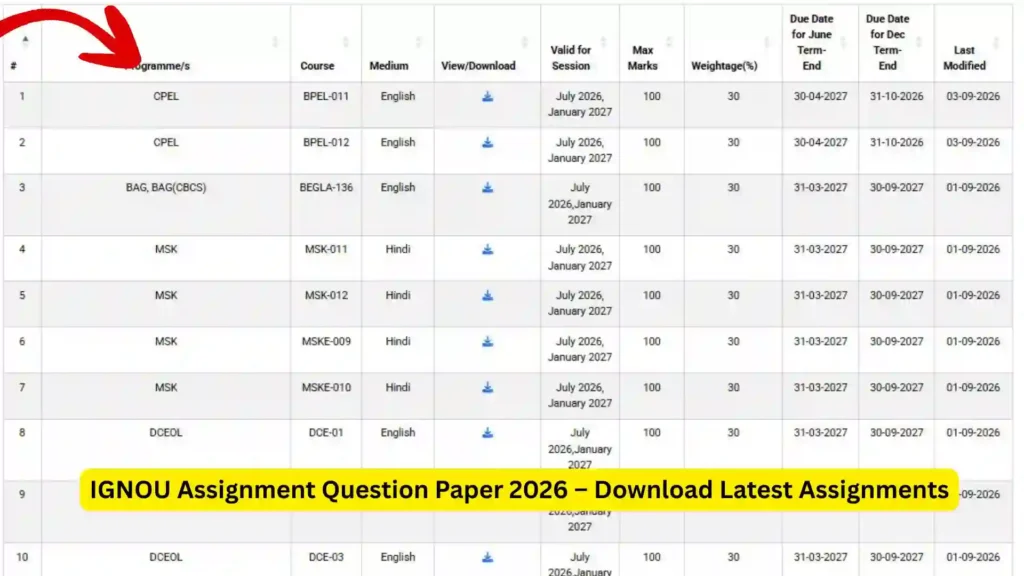Download the MSKE-009 assignment file
Screen dimensions: 1024x576
pyautogui.click(x=487, y=342)
